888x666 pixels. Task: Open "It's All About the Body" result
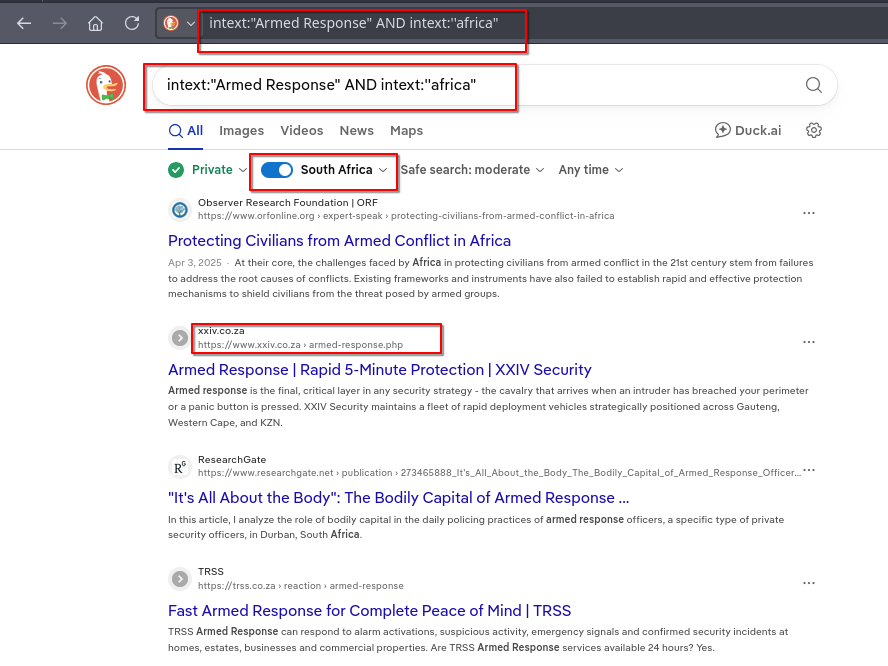coord(399,498)
